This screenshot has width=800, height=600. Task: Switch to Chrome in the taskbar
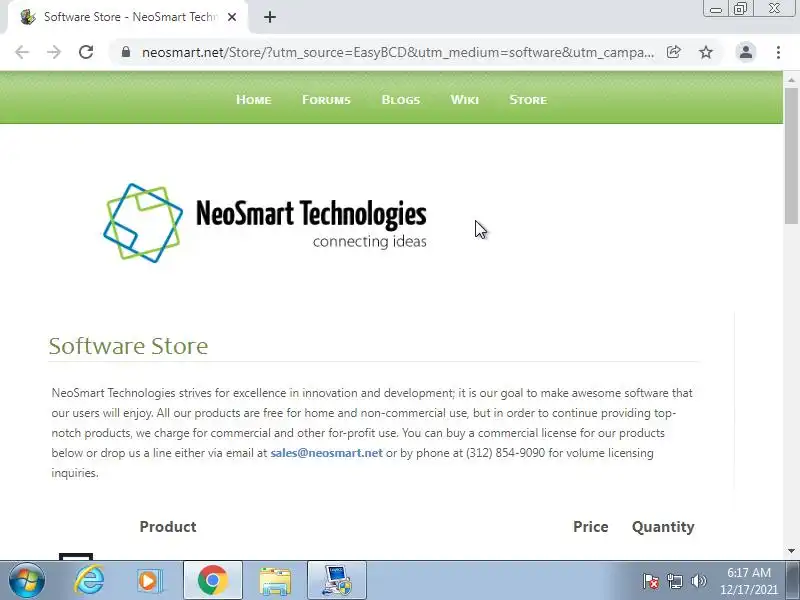pos(213,580)
